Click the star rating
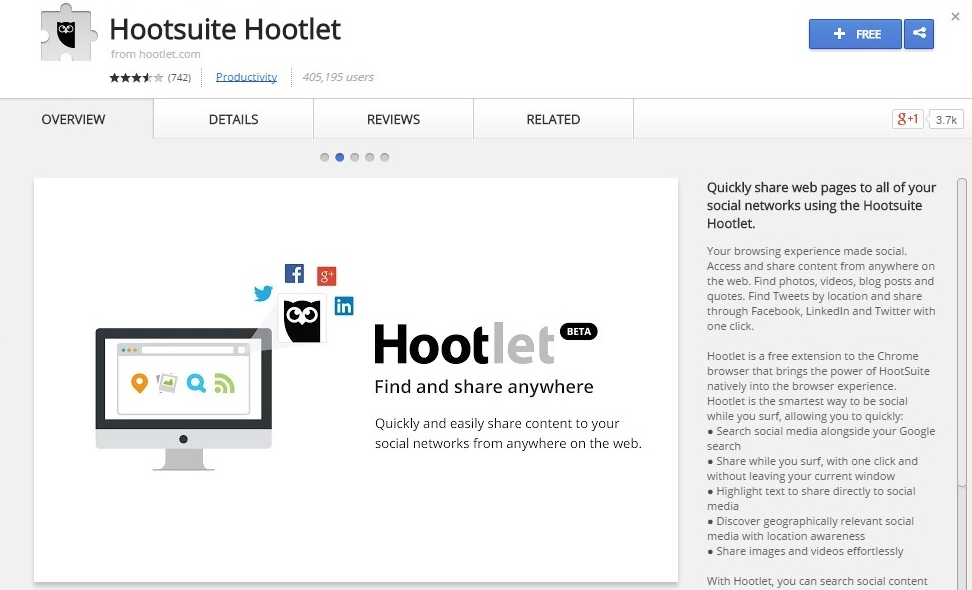 tap(136, 77)
